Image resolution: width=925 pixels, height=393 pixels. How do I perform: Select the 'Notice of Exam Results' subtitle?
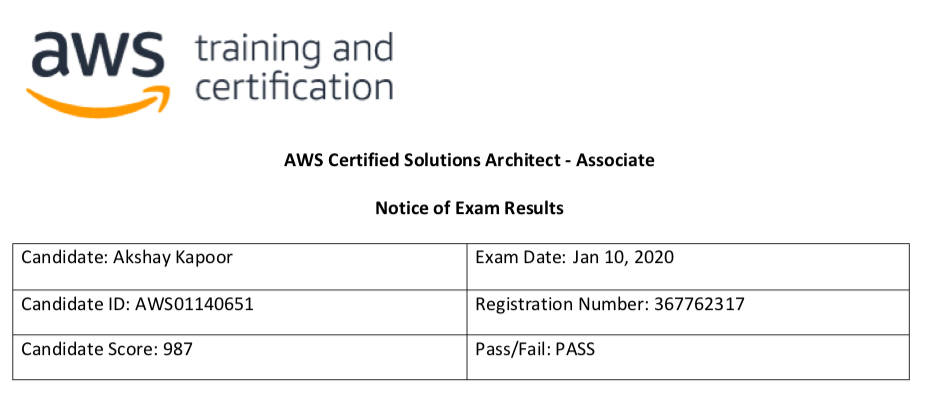[469, 208]
